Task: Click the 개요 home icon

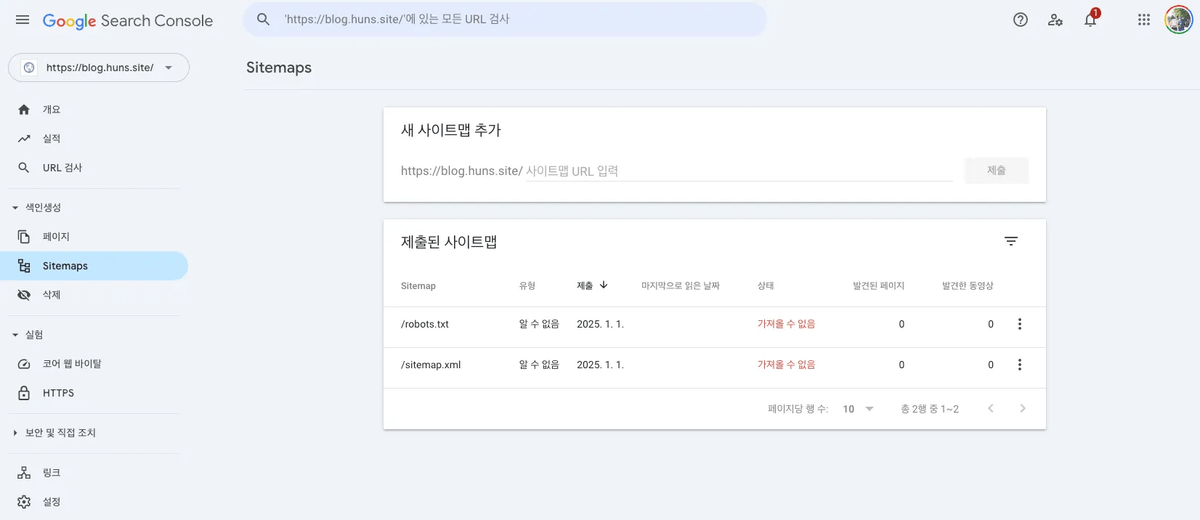Action: (x=24, y=109)
